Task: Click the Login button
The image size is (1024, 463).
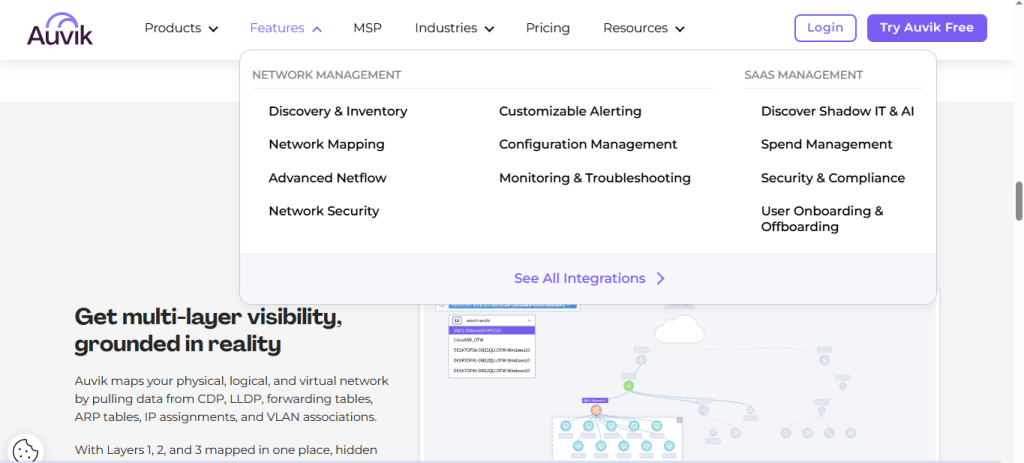Action: click(x=825, y=28)
